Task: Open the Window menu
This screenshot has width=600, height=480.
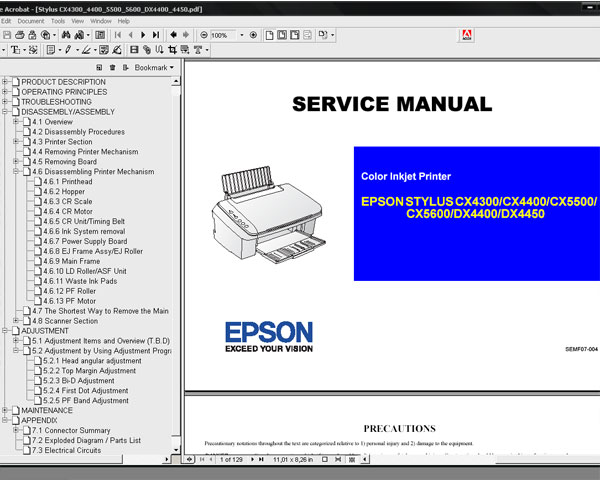Action: tap(101, 21)
